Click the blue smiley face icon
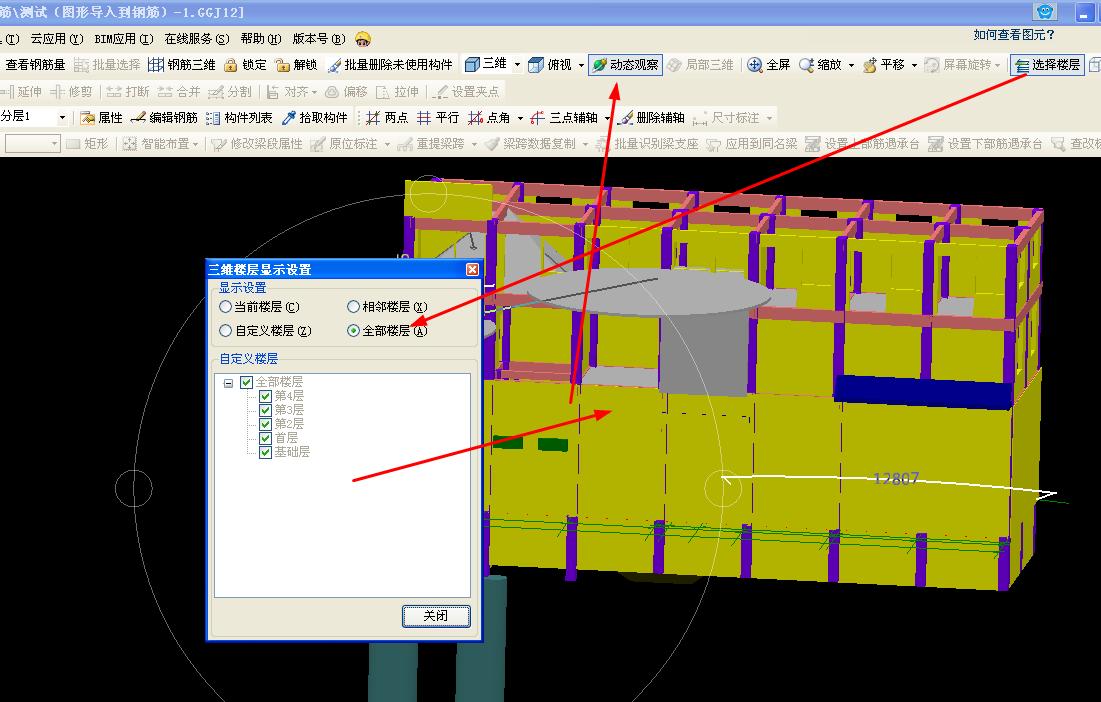This screenshot has height=702, width=1101. 1046,12
